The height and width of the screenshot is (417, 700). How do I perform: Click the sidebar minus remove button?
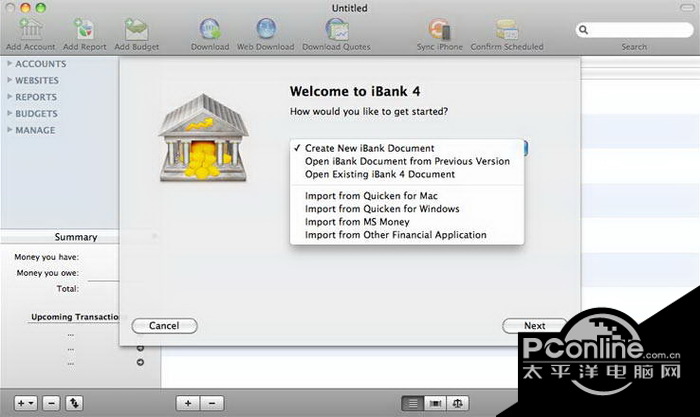51,403
